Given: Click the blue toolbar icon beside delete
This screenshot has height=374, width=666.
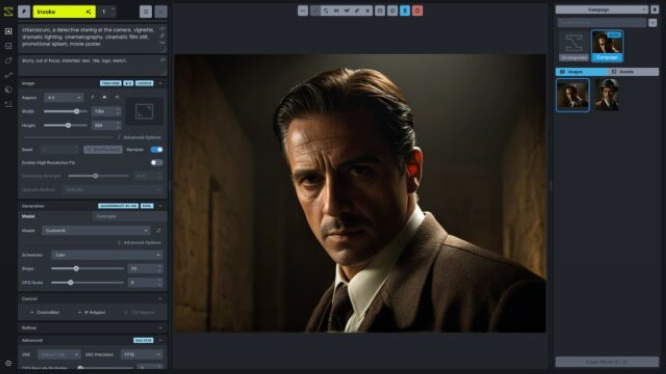Looking at the screenshot, I should coord(405,11).
